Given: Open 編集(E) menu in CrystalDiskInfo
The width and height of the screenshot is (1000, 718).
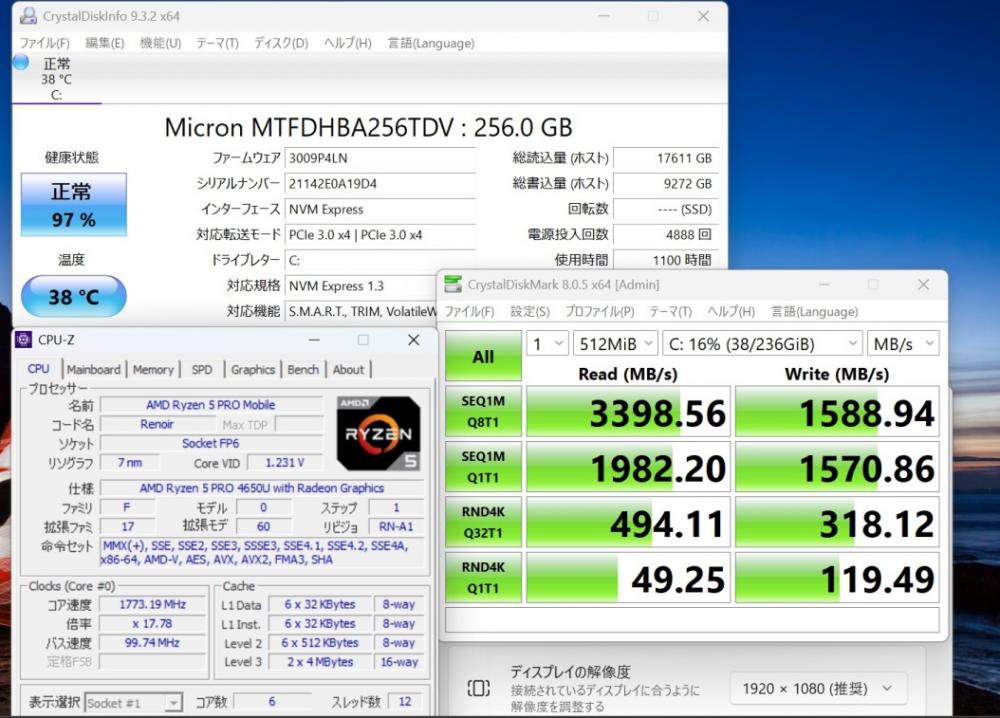Looking at the screenshot, I should [x=105, y=43].
